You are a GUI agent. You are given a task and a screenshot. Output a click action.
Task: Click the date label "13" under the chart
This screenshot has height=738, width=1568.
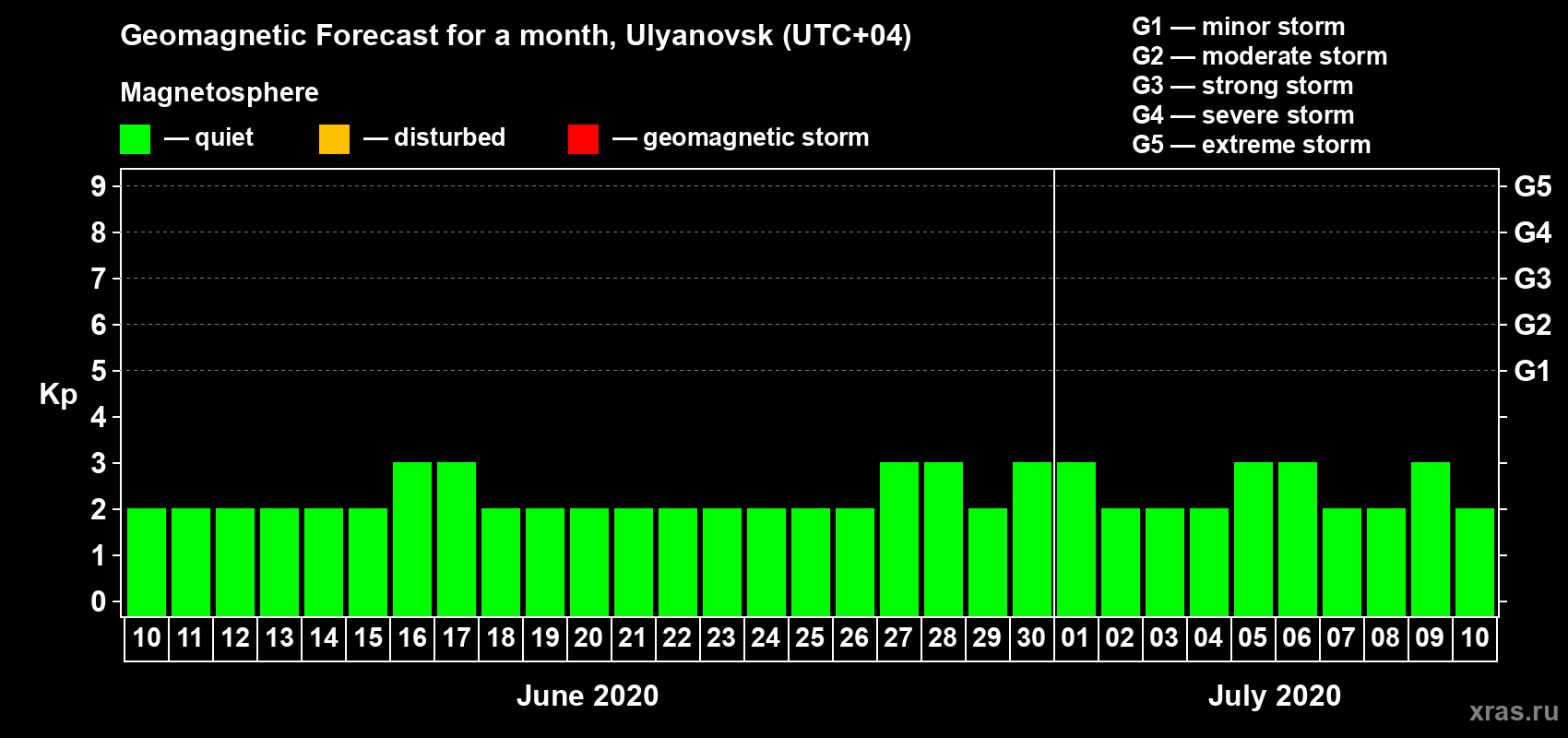279,638
